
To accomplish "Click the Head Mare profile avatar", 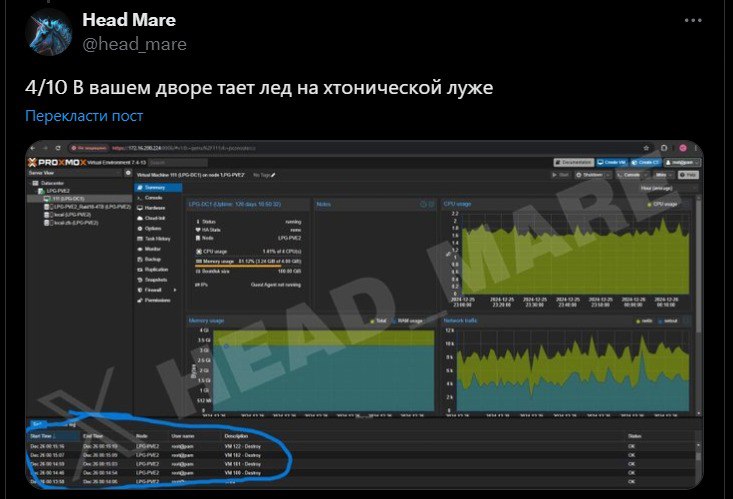I will (46, 32).
